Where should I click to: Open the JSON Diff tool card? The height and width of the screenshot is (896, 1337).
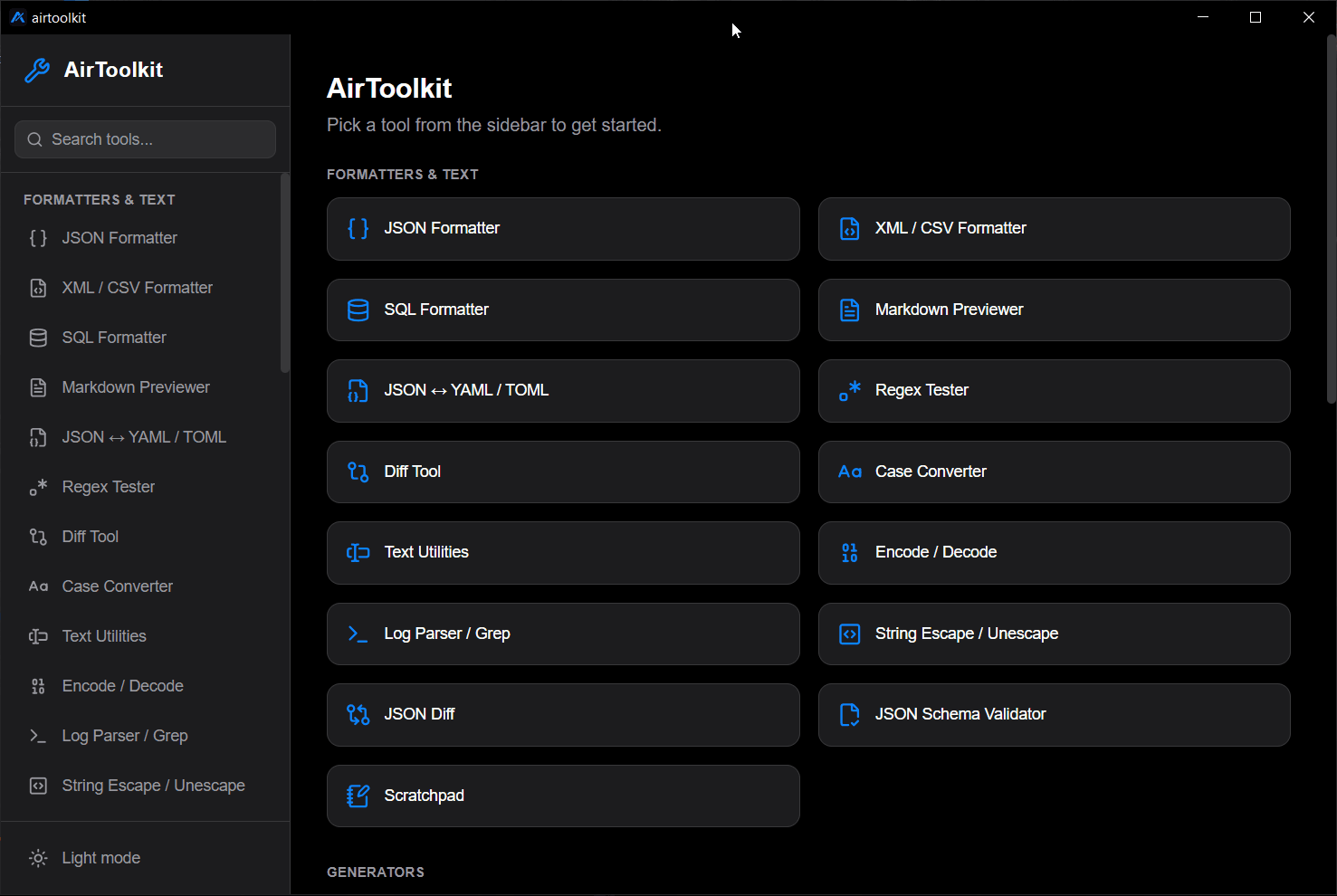(563, 715)
